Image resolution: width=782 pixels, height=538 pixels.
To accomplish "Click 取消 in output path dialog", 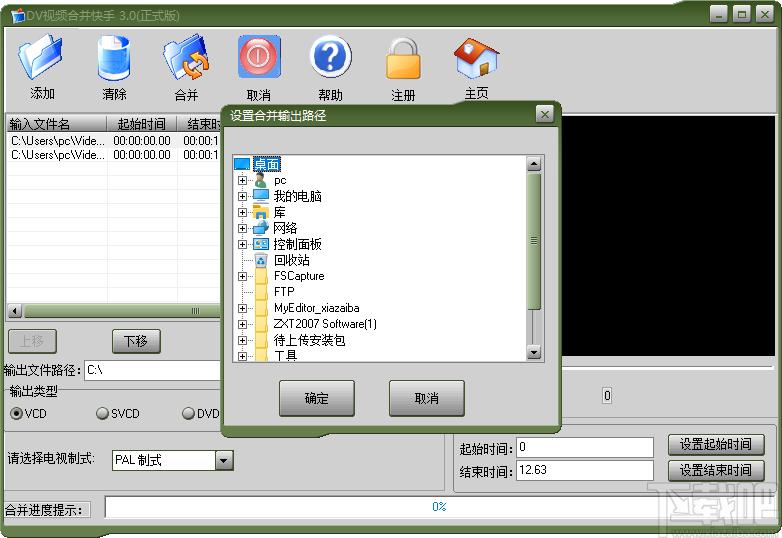I will [x=426, y=398].
